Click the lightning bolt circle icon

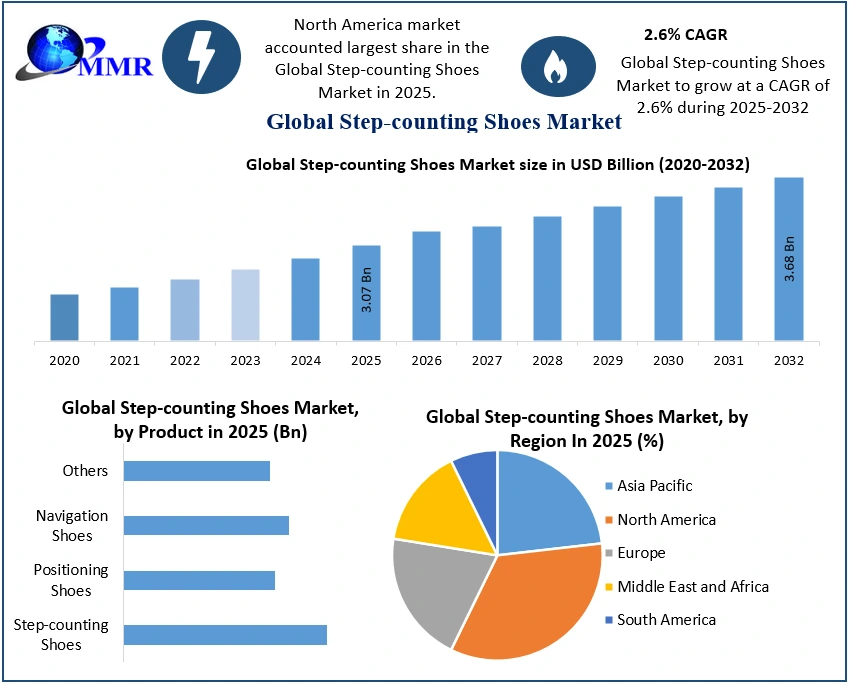201,57
